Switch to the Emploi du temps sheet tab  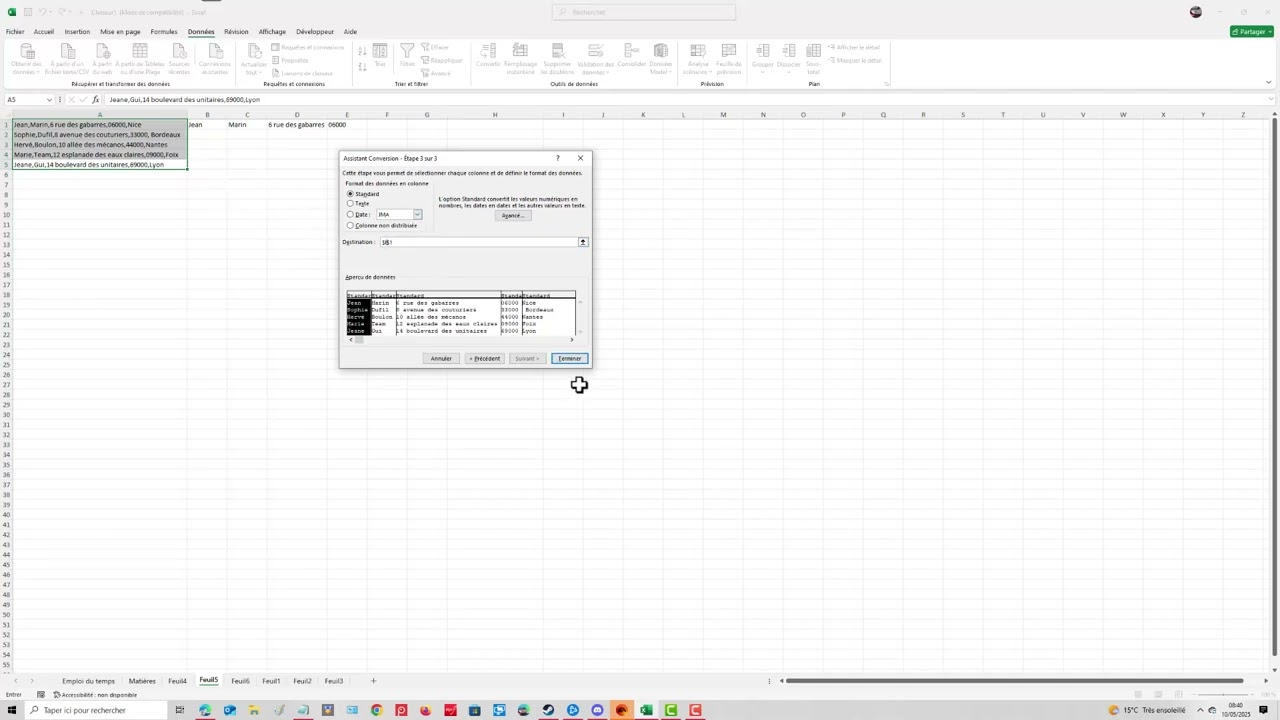[x=88, y=681]
